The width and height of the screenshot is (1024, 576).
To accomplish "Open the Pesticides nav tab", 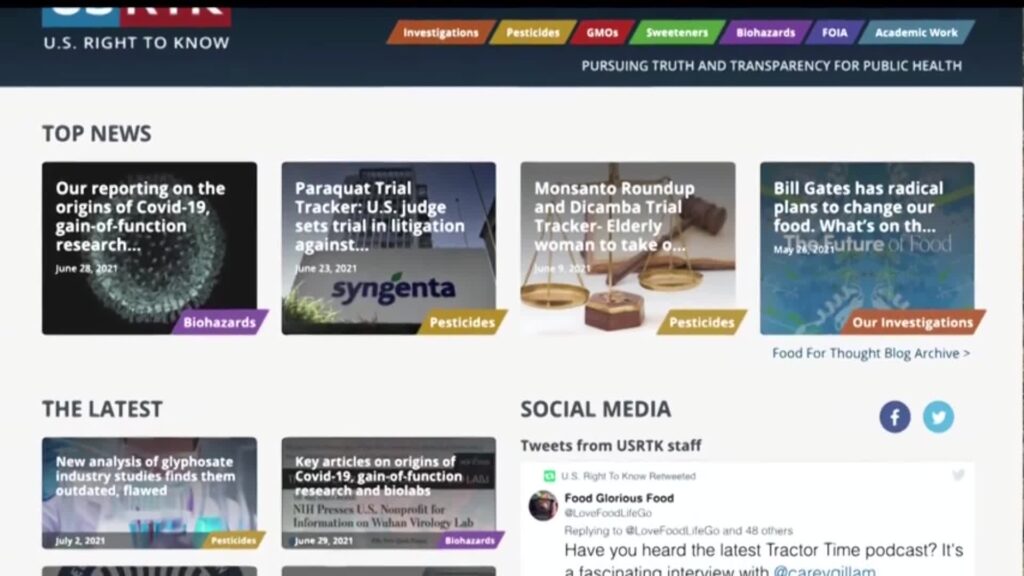I will click(533, 33).
